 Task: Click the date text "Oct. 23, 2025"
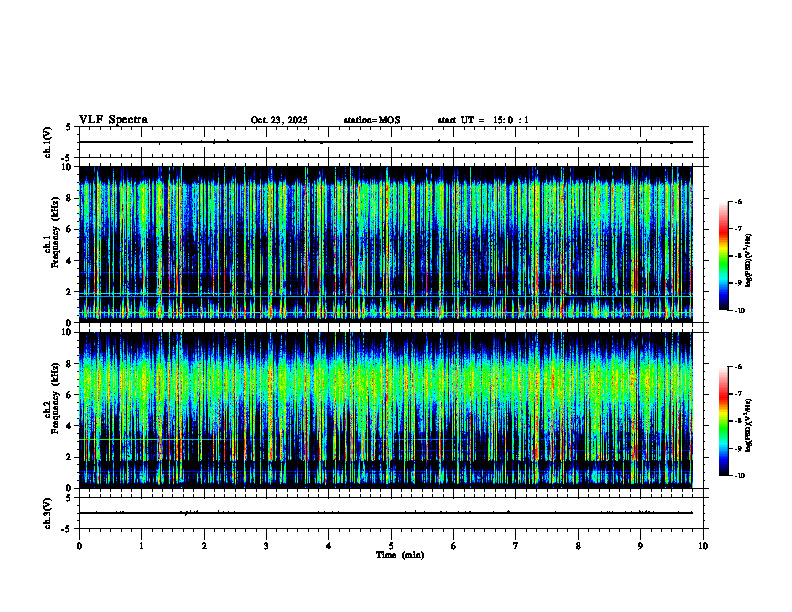(279, 120)
